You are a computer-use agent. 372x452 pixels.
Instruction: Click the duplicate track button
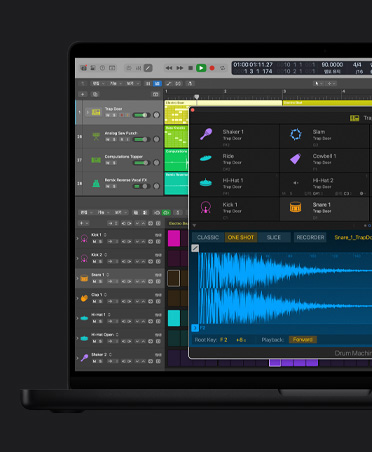(95, 94)
